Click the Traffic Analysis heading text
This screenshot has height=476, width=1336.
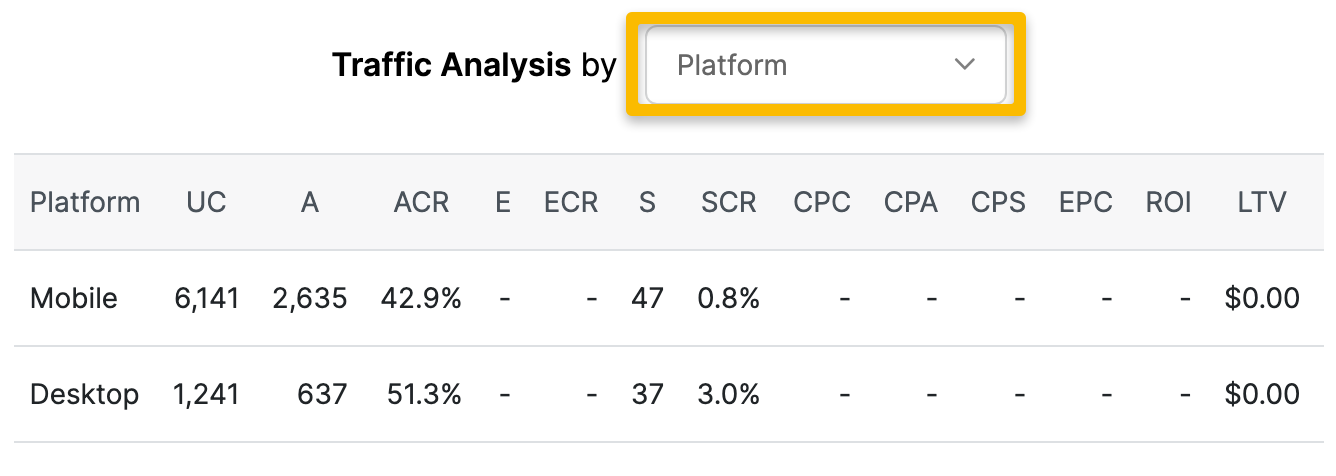(451, 65)
